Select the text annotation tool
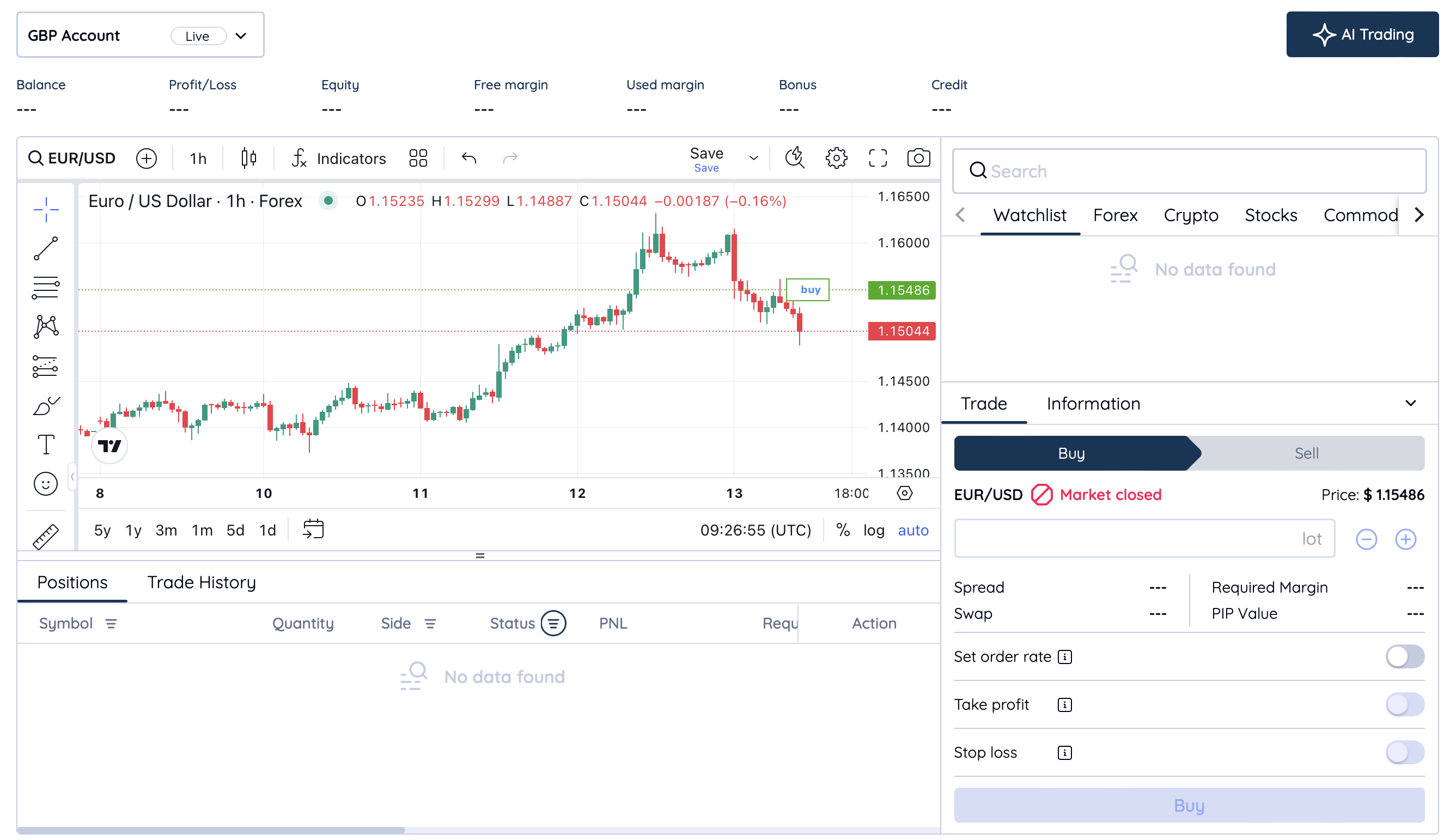The height and width of the screenshot is (840, 1450). [x=45, y=445]
